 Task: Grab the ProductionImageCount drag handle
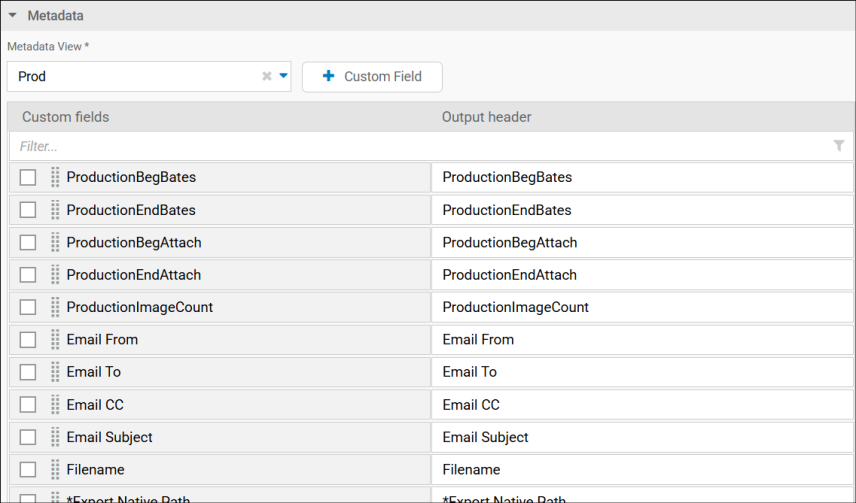pos(55,307)
